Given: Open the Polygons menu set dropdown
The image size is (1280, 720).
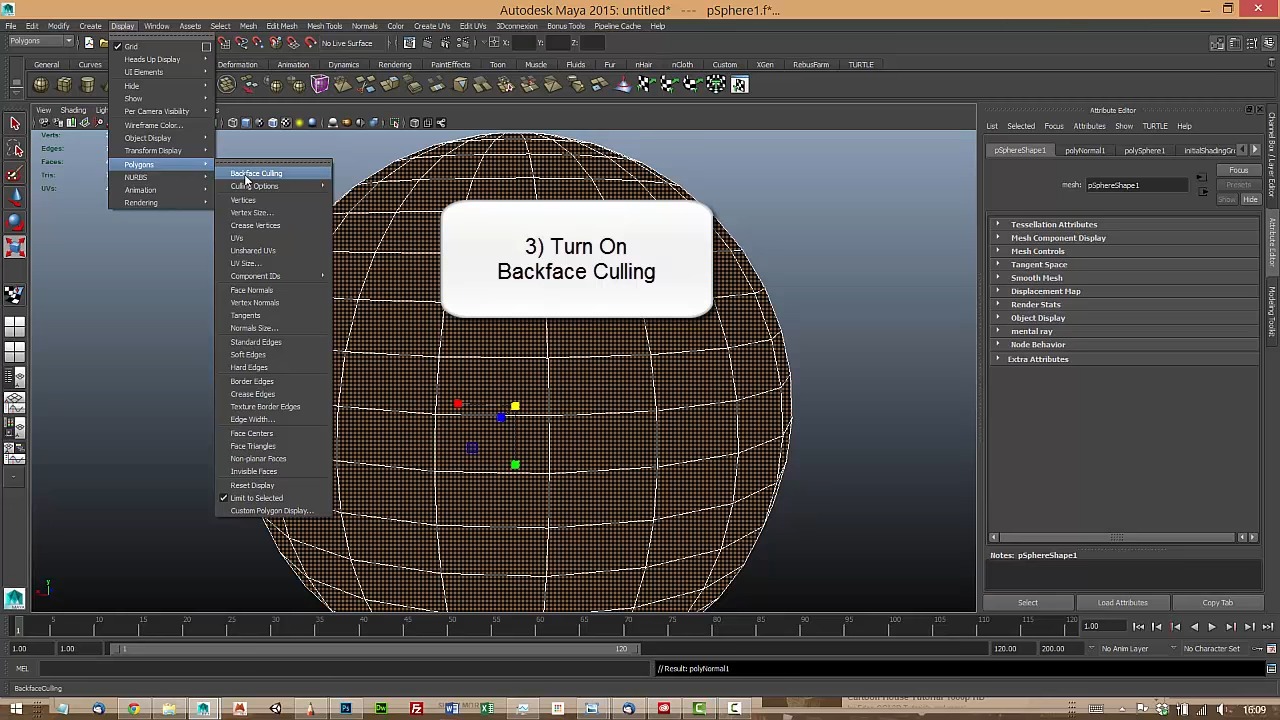Looking at the screenshot, I should point(40,41).
